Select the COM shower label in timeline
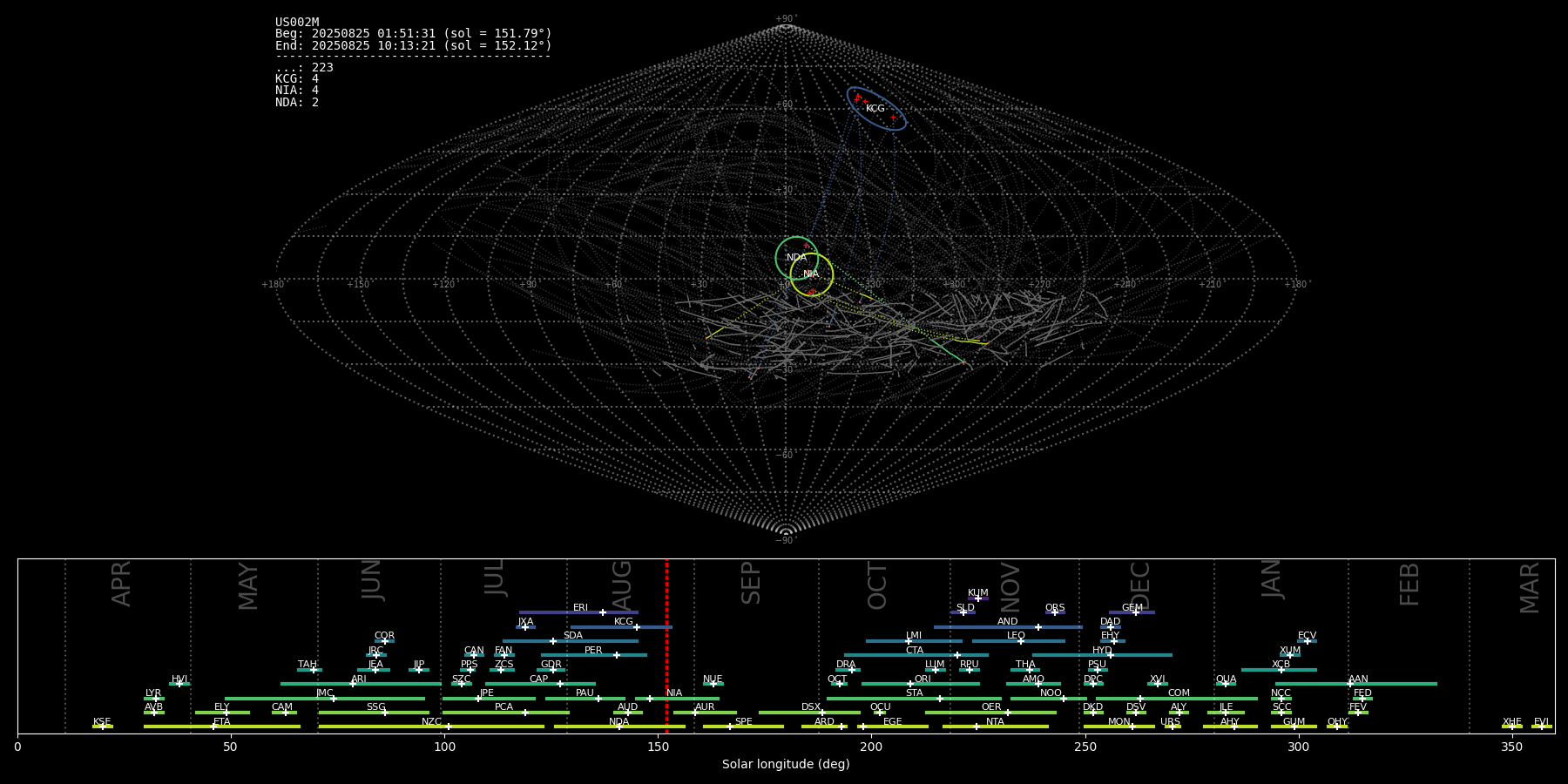Screen dimensions: 1568x784 (x=1179, y=693)
